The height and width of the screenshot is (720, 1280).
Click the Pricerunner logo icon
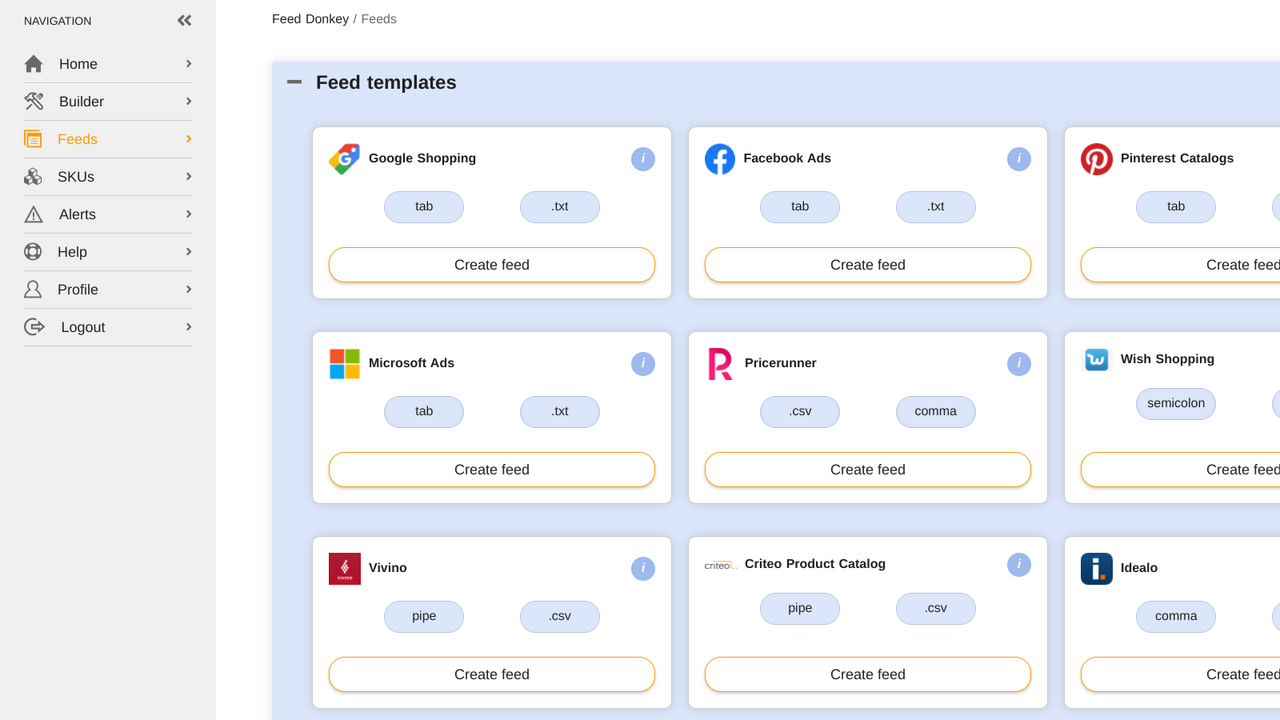(x=720, y=363)
